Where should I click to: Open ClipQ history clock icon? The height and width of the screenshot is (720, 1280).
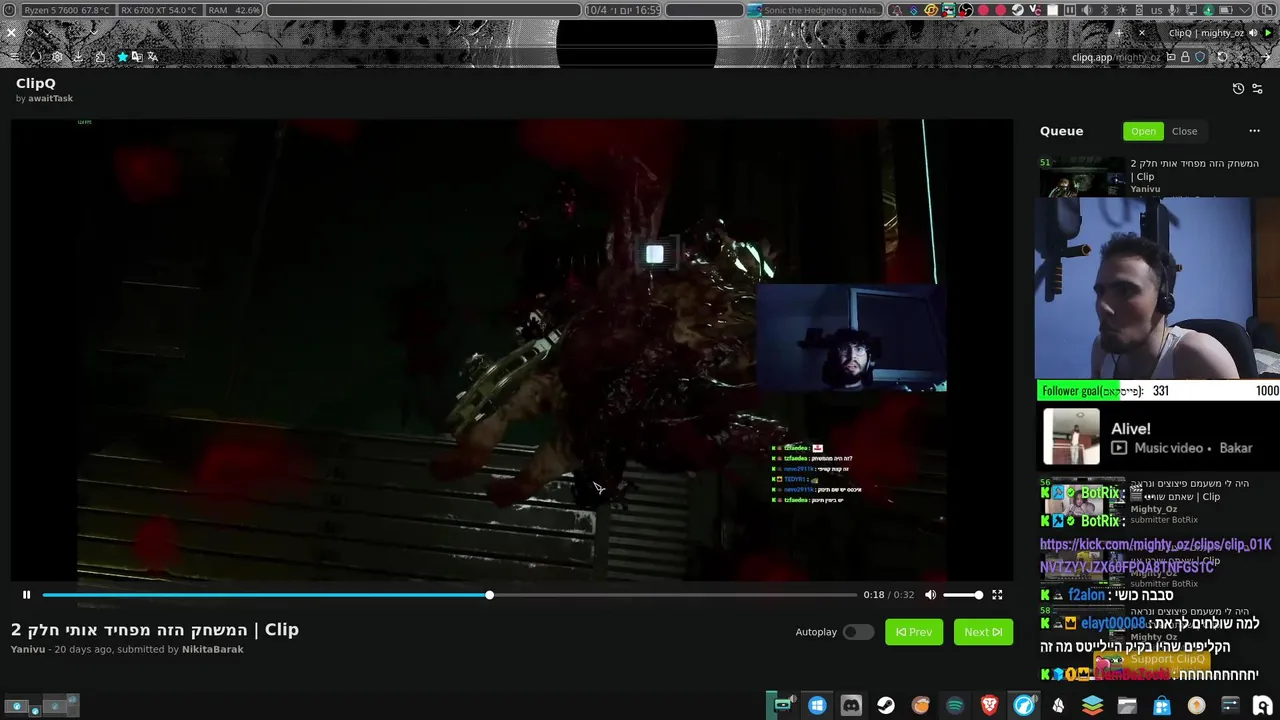tap(1238, 89)
